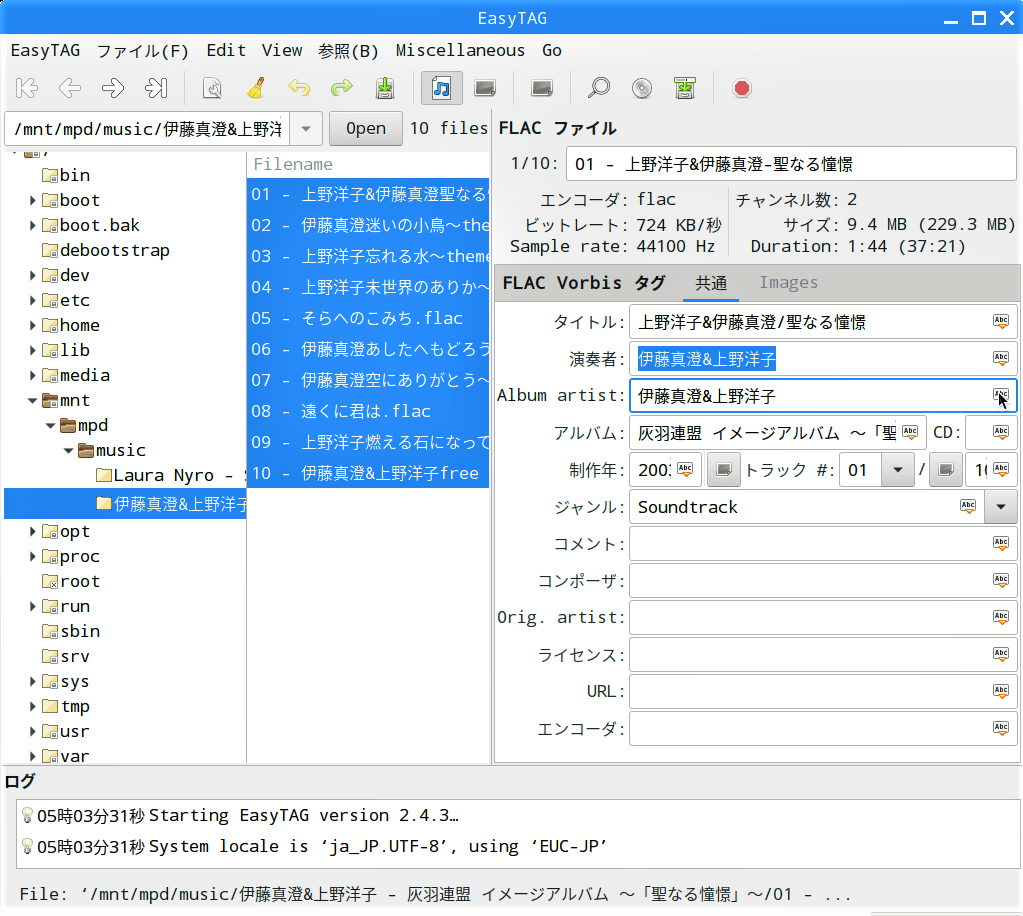Image resolution: width=1023 pixels, height=916 pixels.
Task: Save the selected files
Action: coord(385,88)
